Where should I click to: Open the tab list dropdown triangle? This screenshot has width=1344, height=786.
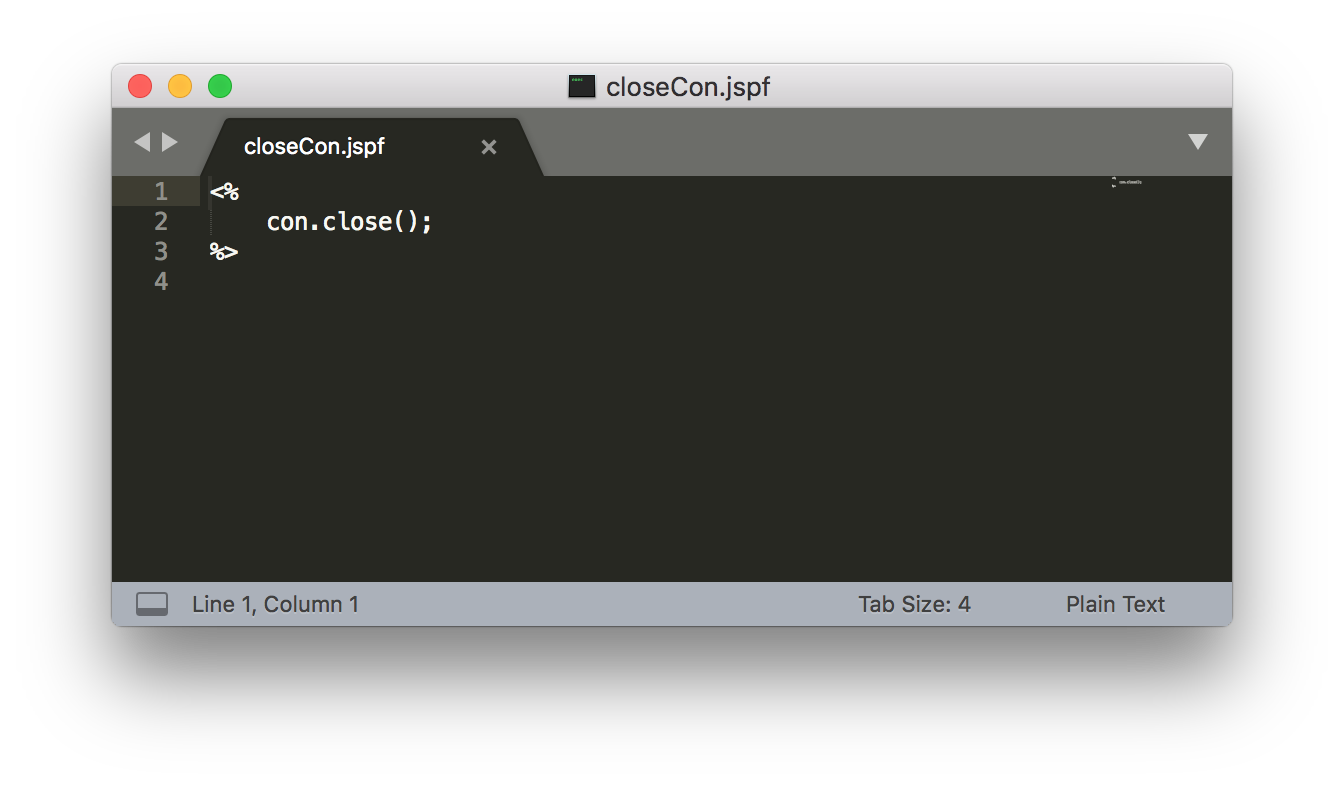(x=1198, y=142)
